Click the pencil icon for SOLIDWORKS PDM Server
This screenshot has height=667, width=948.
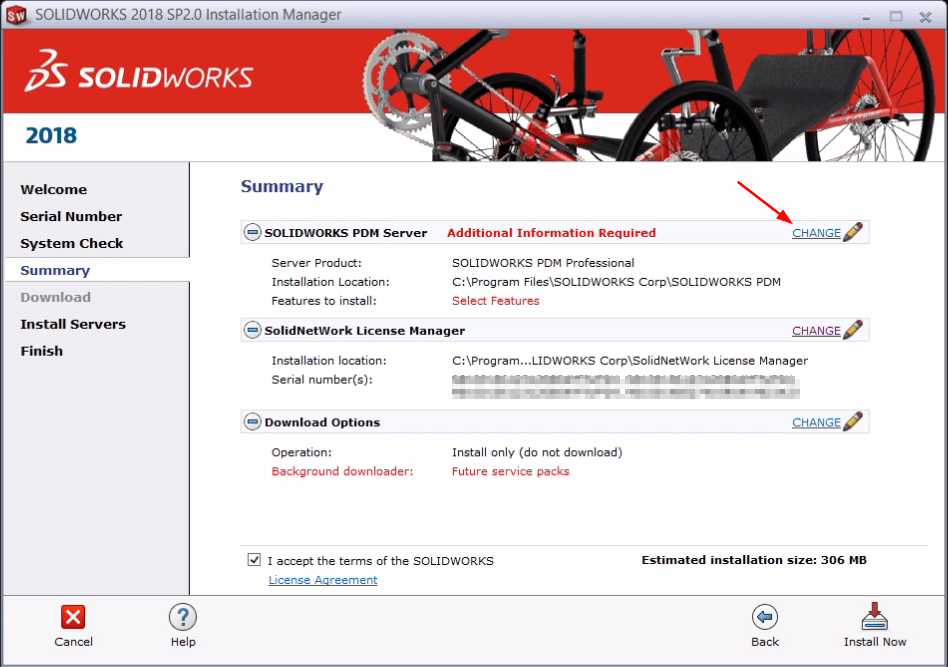[852, 232]
